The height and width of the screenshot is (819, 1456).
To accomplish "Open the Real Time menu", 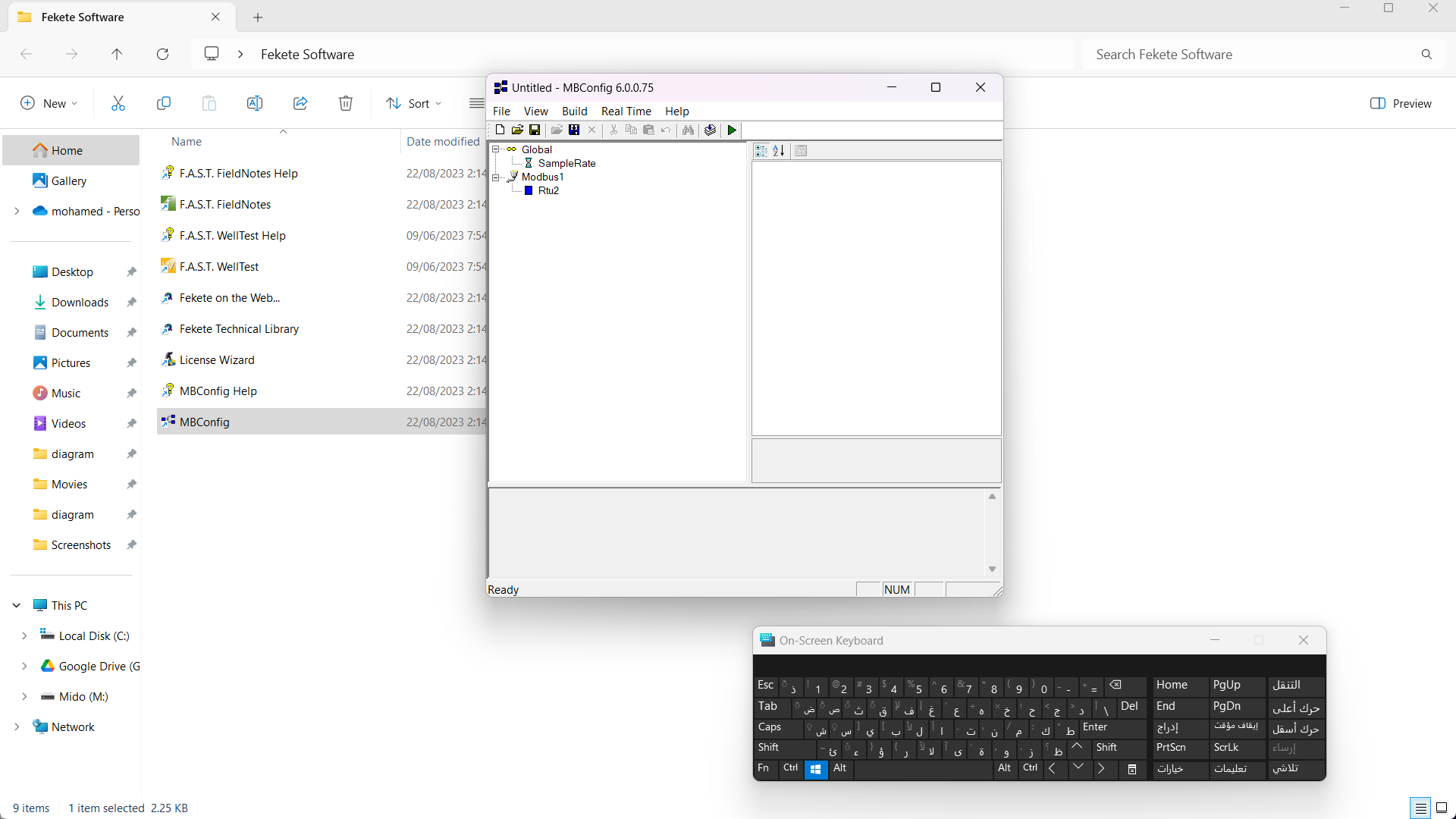I will [x=626, y=111].
